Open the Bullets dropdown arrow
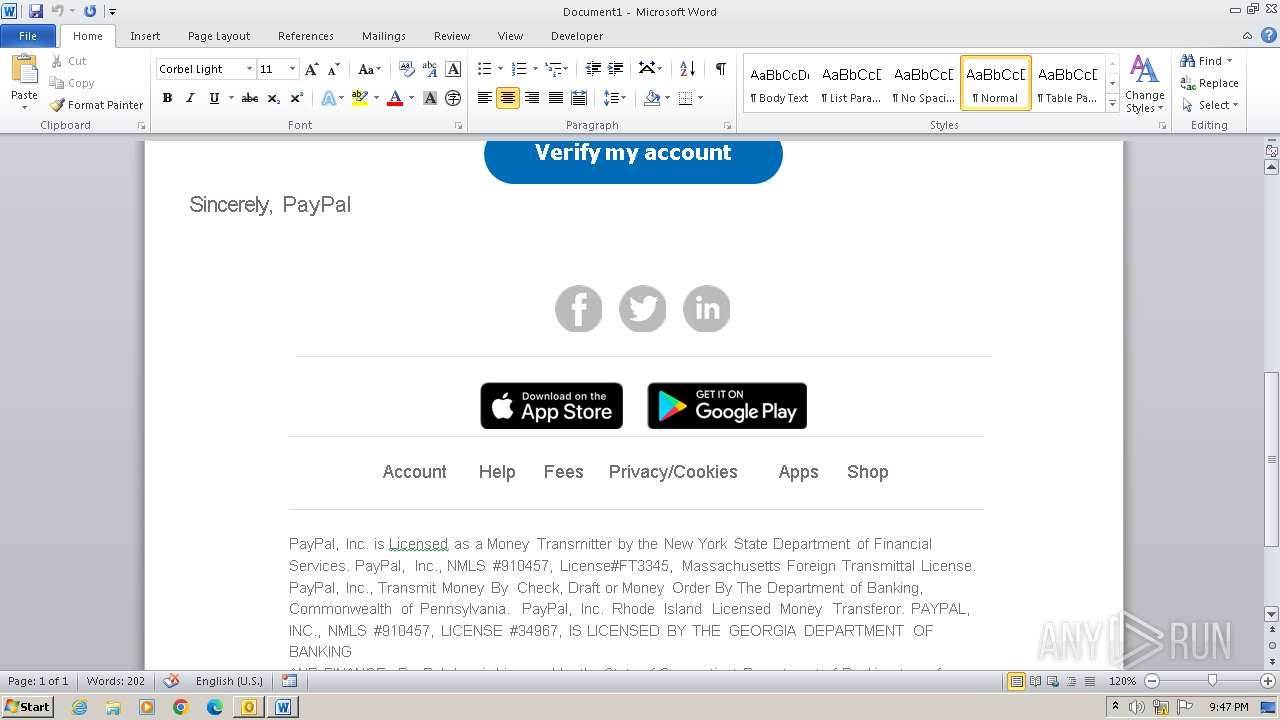Viewport: 1280px width, 720px height. (x=501, y=69)
